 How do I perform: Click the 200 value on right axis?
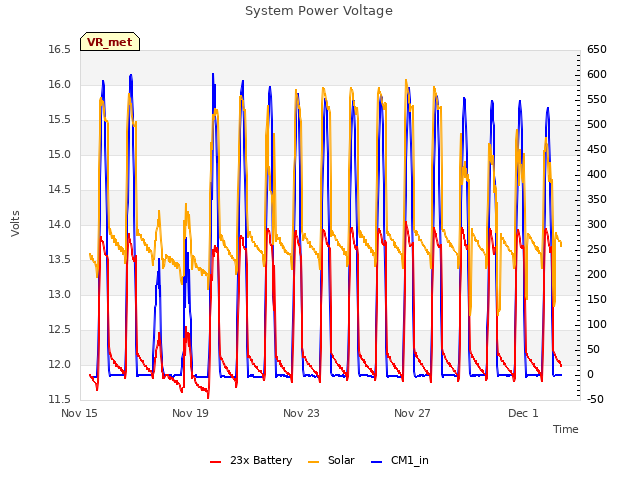(x=597, y=274)
